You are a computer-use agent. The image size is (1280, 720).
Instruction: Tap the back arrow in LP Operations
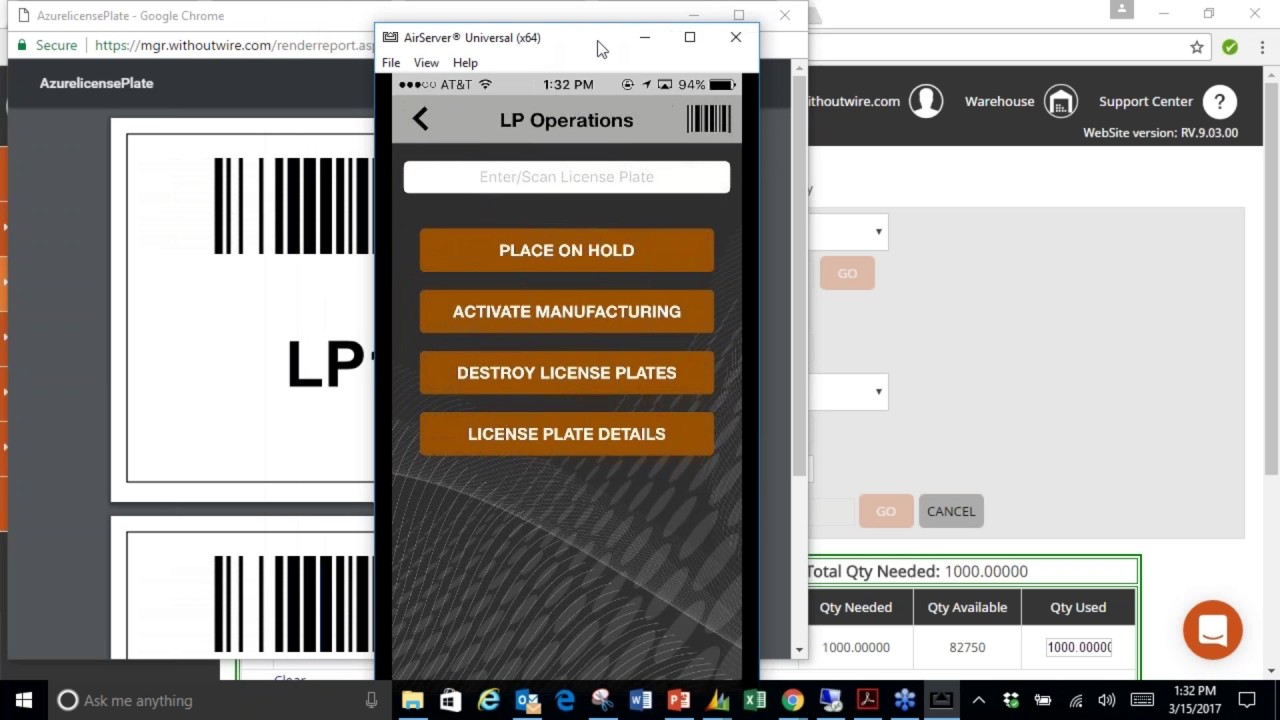[420, 119]
